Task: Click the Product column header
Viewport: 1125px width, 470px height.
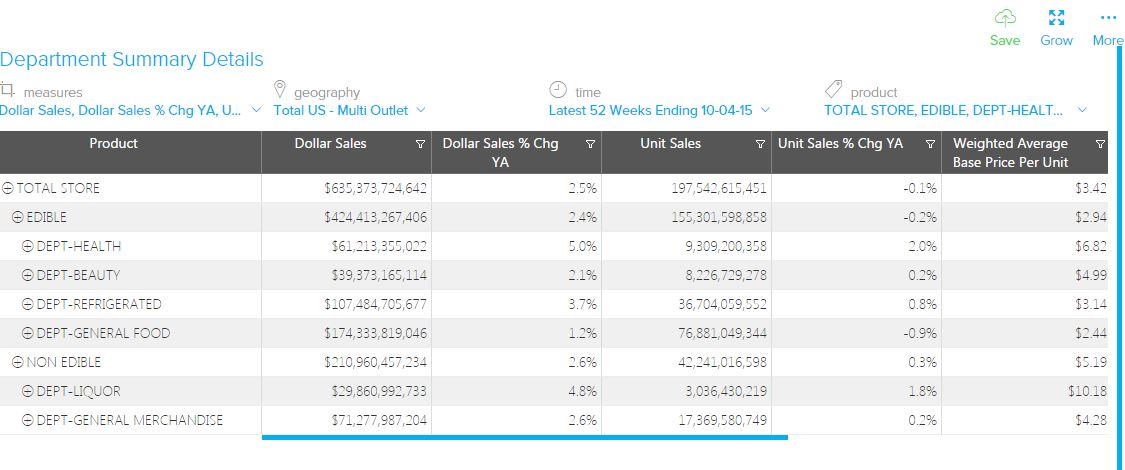Action: coord(113,144)
